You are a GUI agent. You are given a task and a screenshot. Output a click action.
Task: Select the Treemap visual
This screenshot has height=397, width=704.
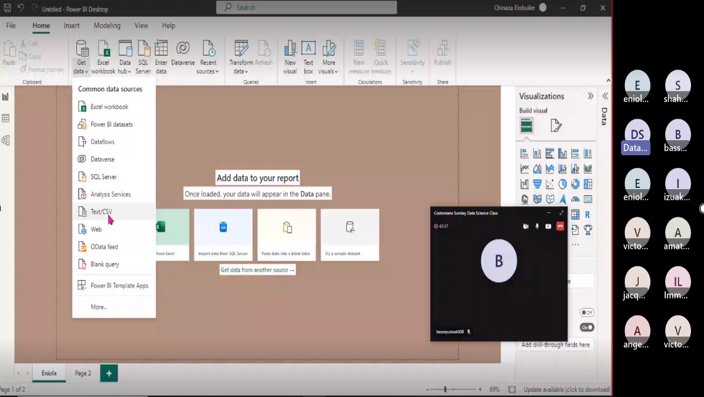coord(588,184)
